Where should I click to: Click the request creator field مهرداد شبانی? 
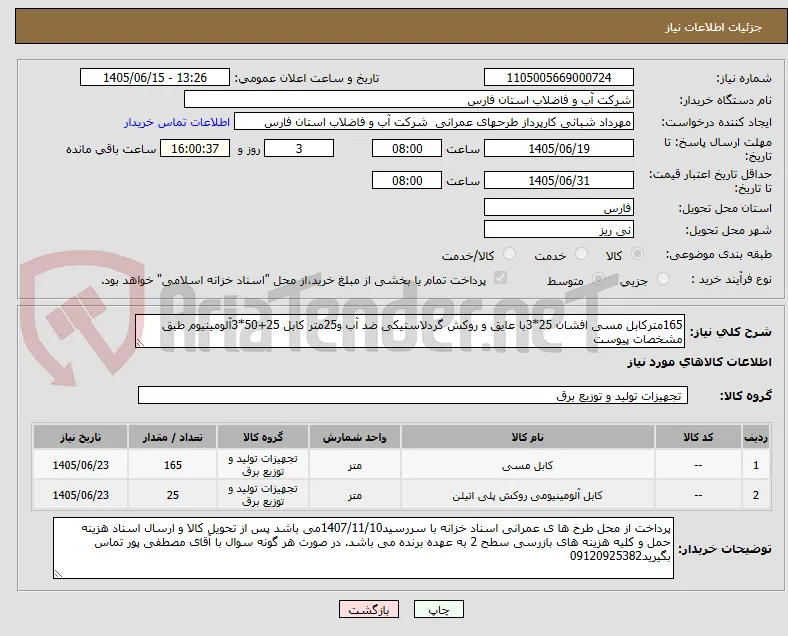[434, 122]
